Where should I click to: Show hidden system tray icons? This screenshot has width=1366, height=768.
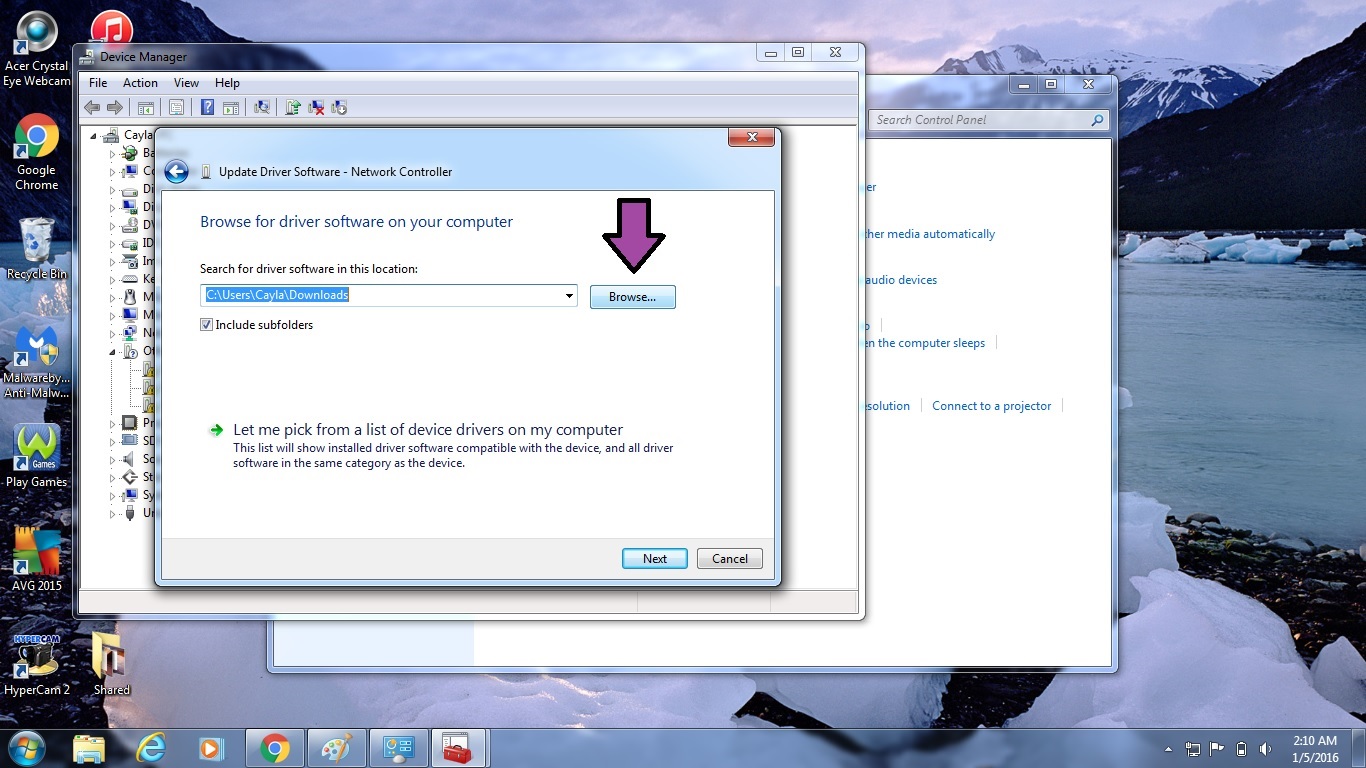(1168, 749)
